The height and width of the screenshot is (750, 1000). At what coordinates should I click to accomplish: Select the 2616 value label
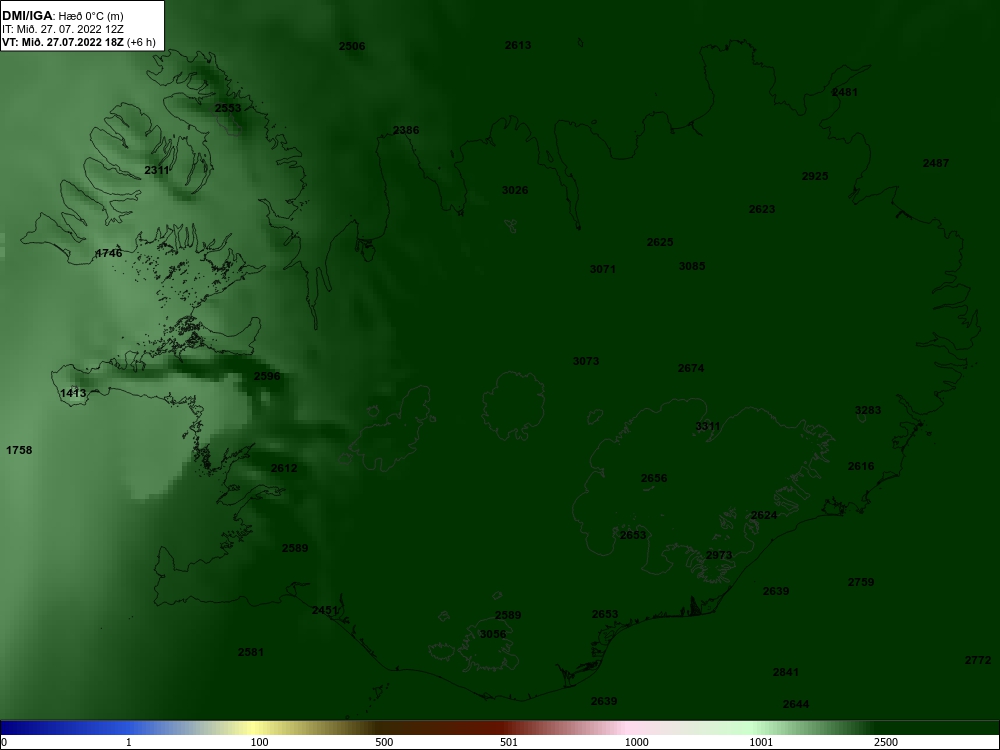861,466
